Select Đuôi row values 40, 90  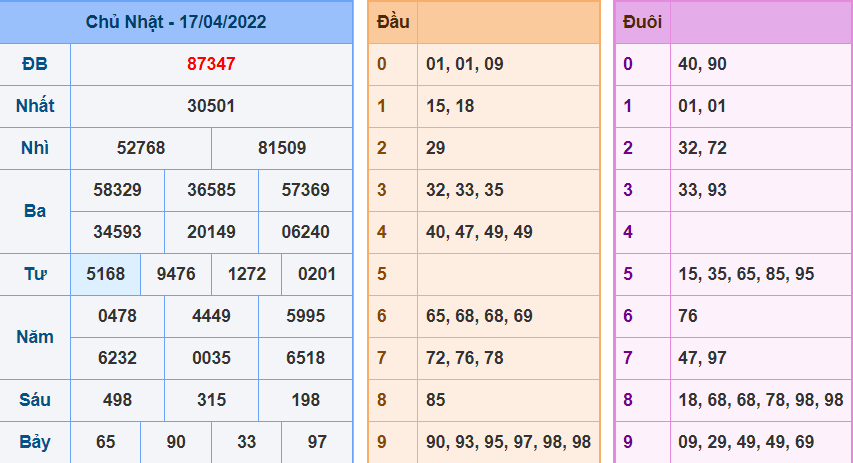tap(702, 64)
